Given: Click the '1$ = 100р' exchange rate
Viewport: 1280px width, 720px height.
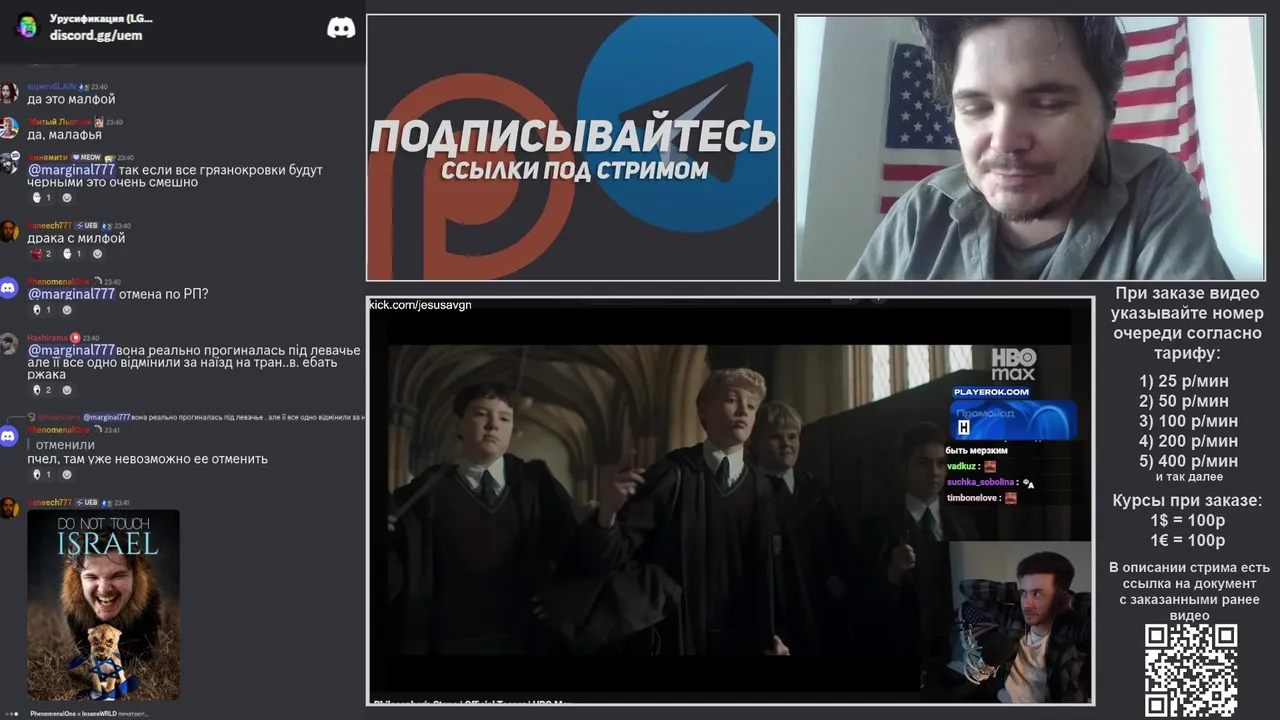Looking at the screenshot, I should [x=1187, y=521].
